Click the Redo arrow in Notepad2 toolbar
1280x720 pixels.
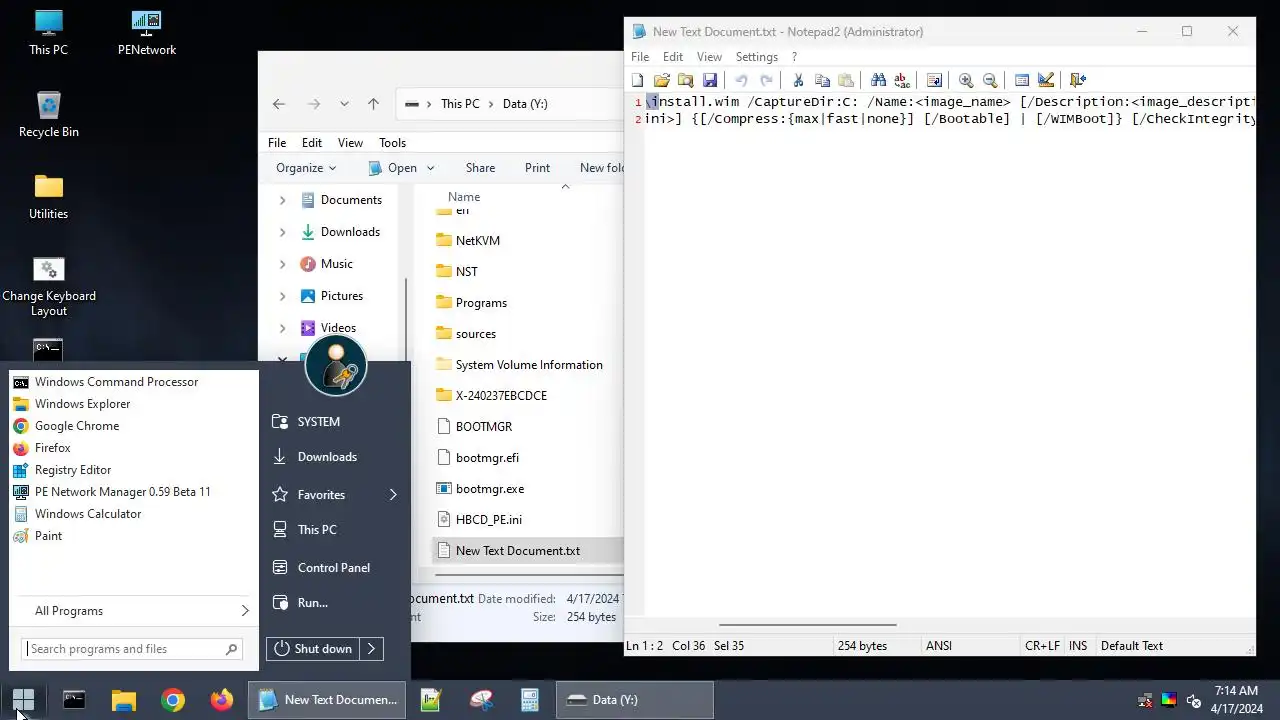(x=766, y=80)
